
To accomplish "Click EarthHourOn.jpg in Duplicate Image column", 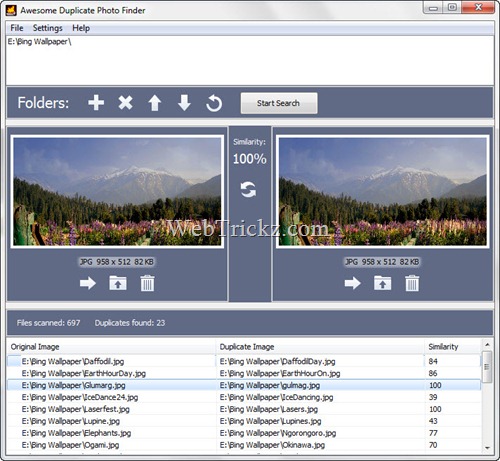I will click(280, 373).
